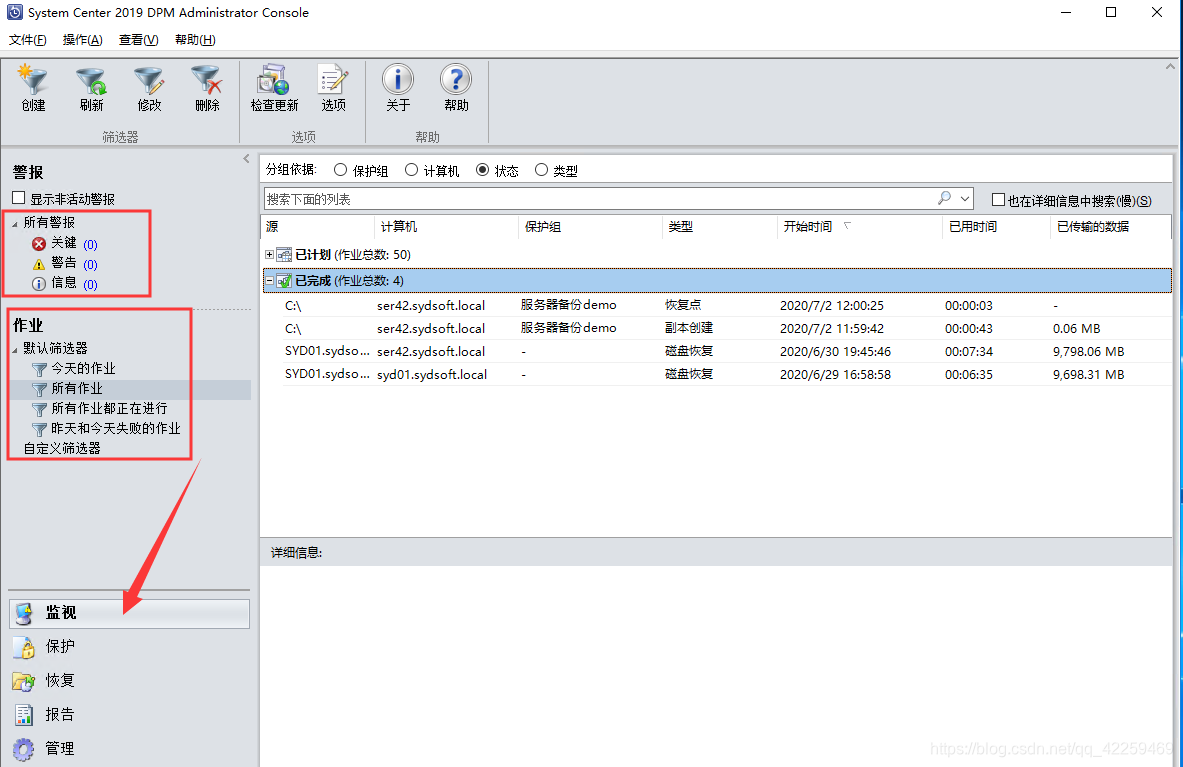Screen dimensions: 1183x767
Task: Open the 监视 workspace
Action: point(129,613)
